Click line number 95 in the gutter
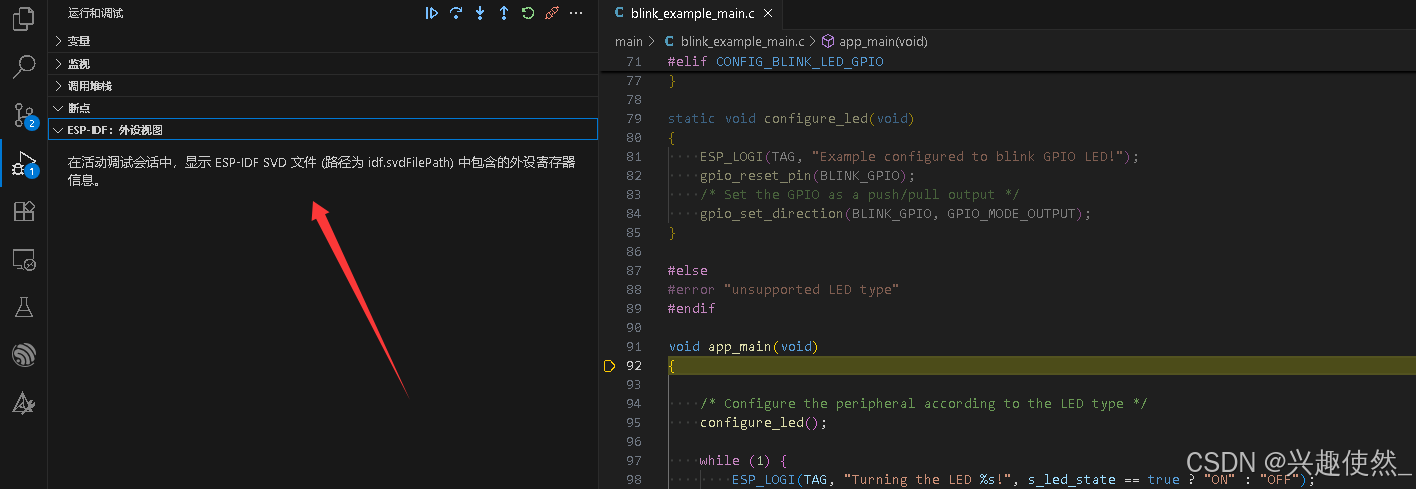Image resolution: width=1416 pixels, height=489 pixels. [x=633, y=422]
